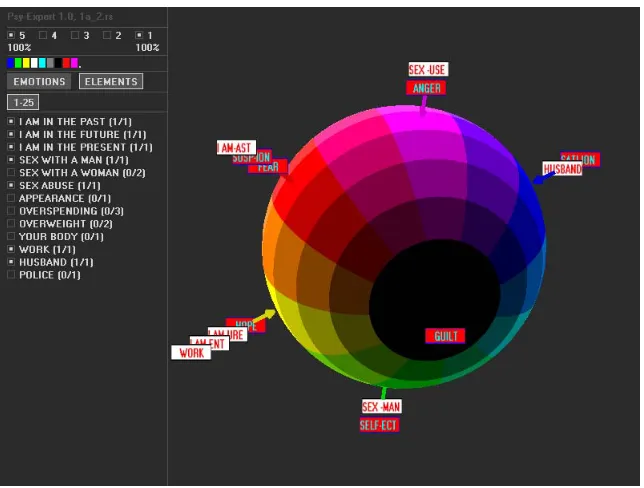Pick the red color swatch
644x488 pixels.
[66, 63]
